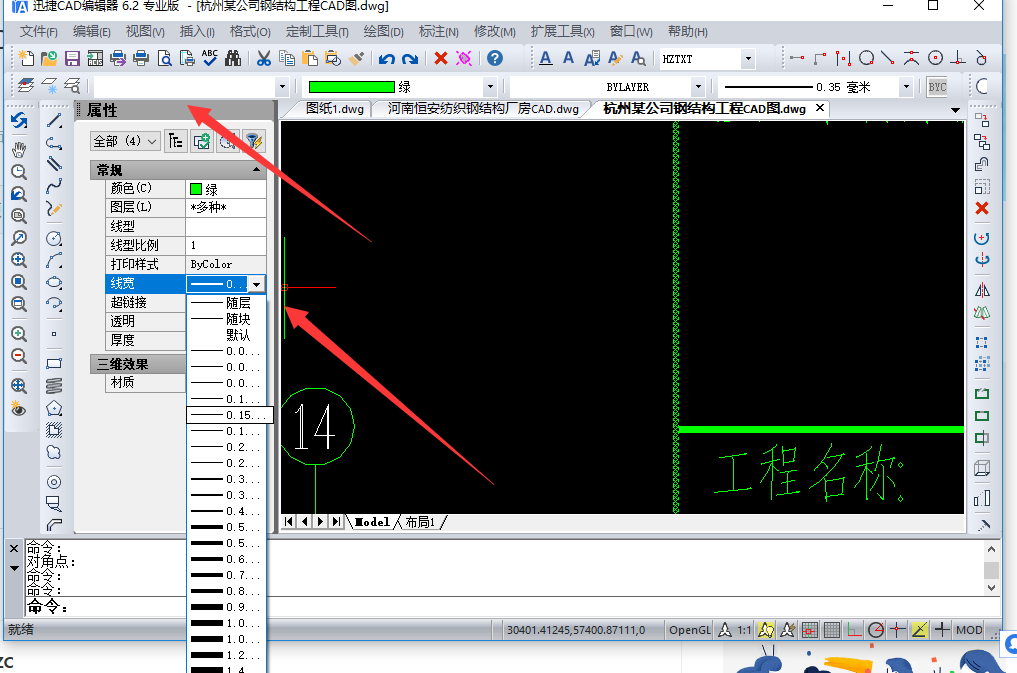Open Help with the question mark icon
The height and width of the screenshot is (673, 1017).
point(495,58)
